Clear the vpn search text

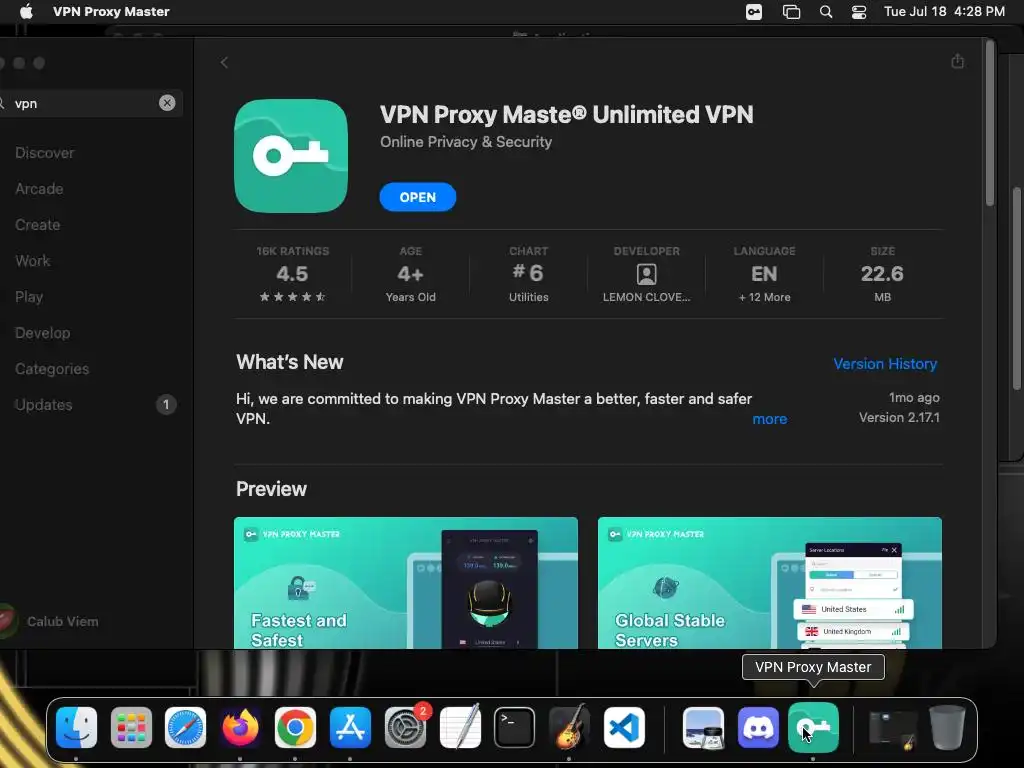pos(167,103)
